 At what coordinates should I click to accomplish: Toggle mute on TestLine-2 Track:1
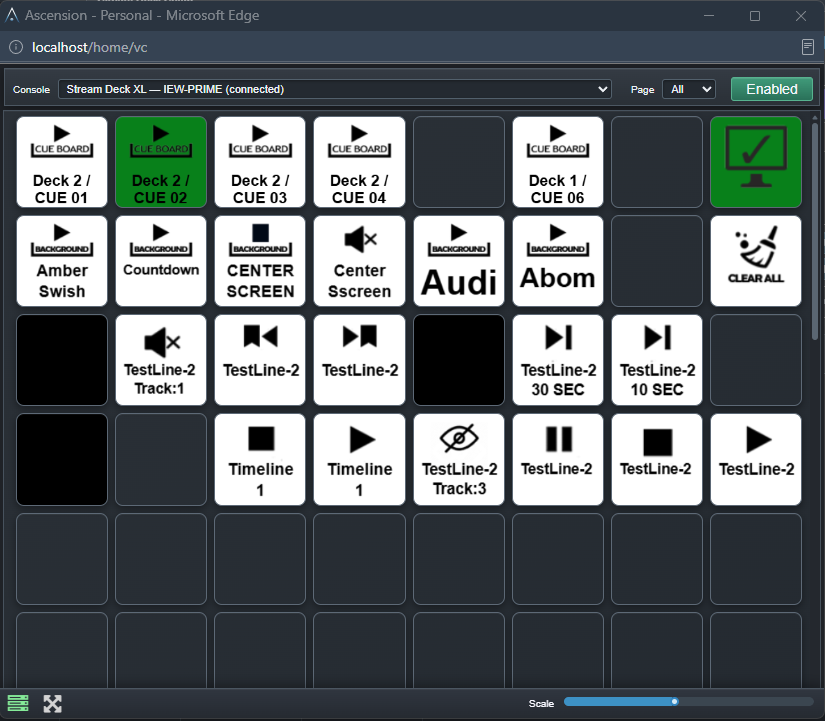pos(161,360)
